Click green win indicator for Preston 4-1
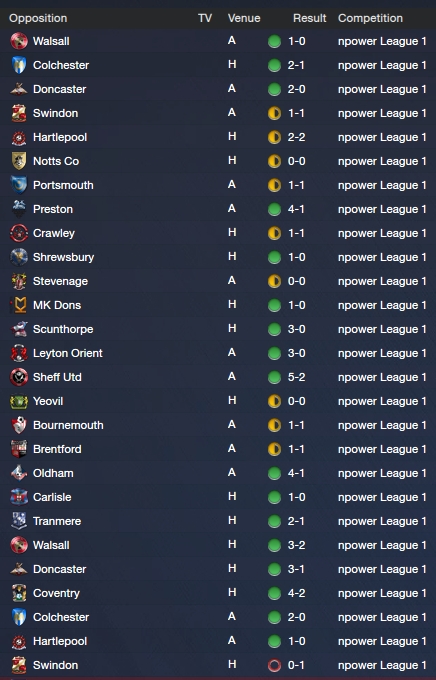Screen dimensions: 436x680 [x=274, y=209]
